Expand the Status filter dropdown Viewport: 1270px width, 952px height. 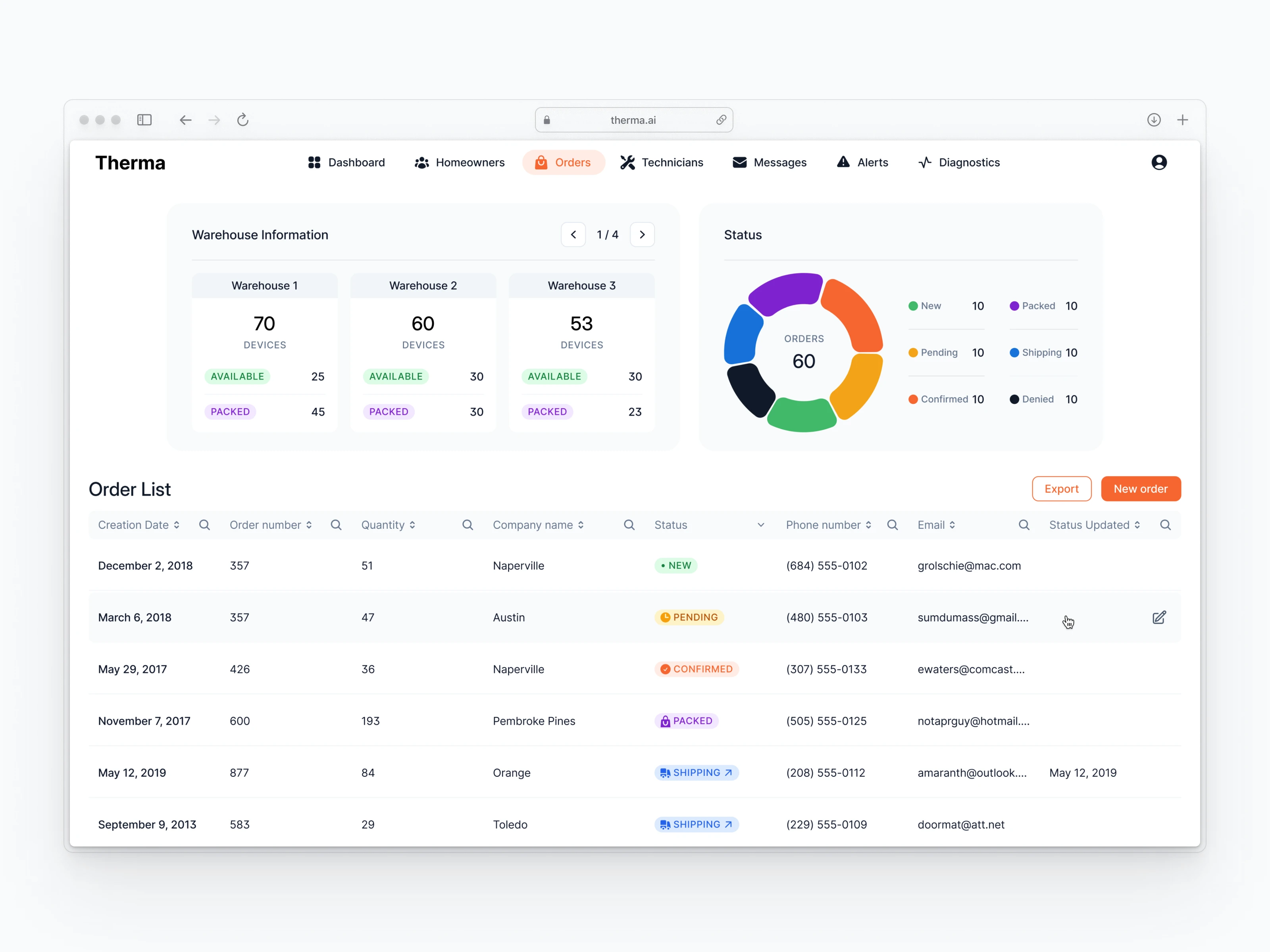click(761, 525)
